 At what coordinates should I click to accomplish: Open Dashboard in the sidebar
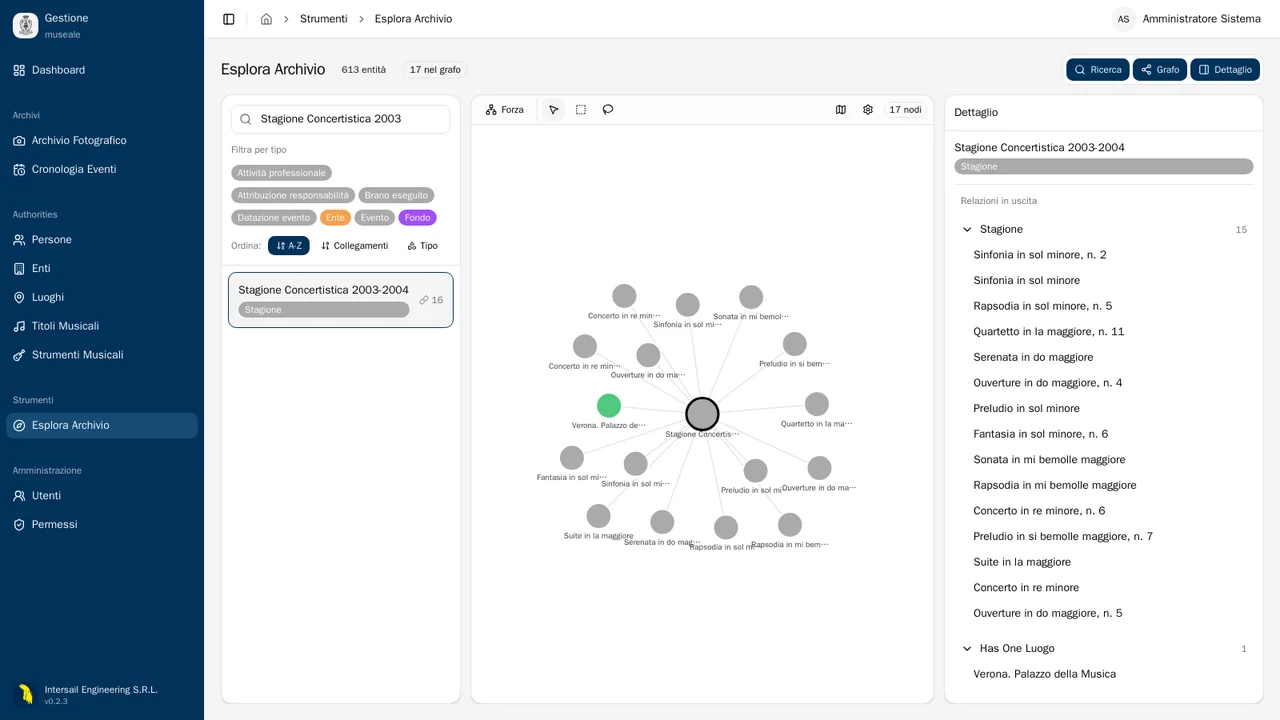101,70
